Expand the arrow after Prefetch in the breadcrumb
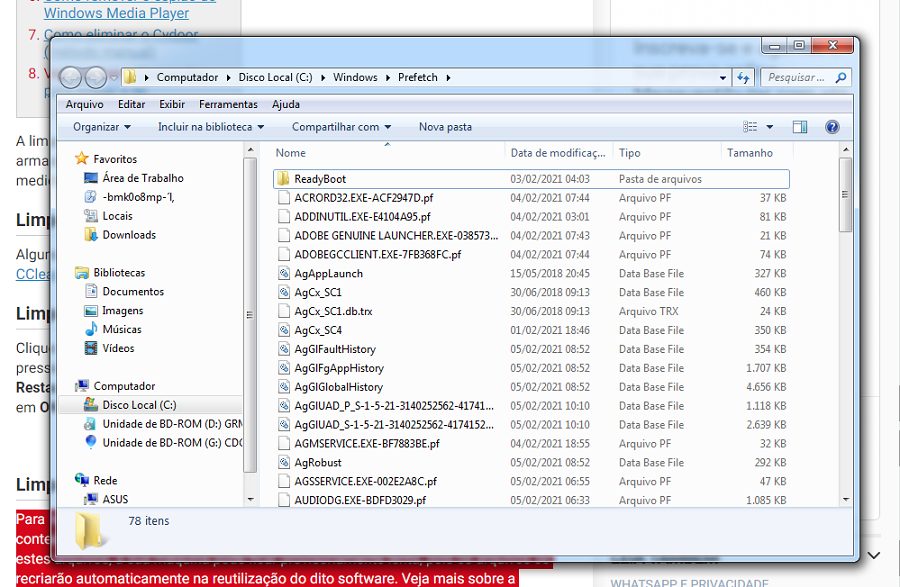This screenshot has width=900, height=587. (x=448, y=77)
